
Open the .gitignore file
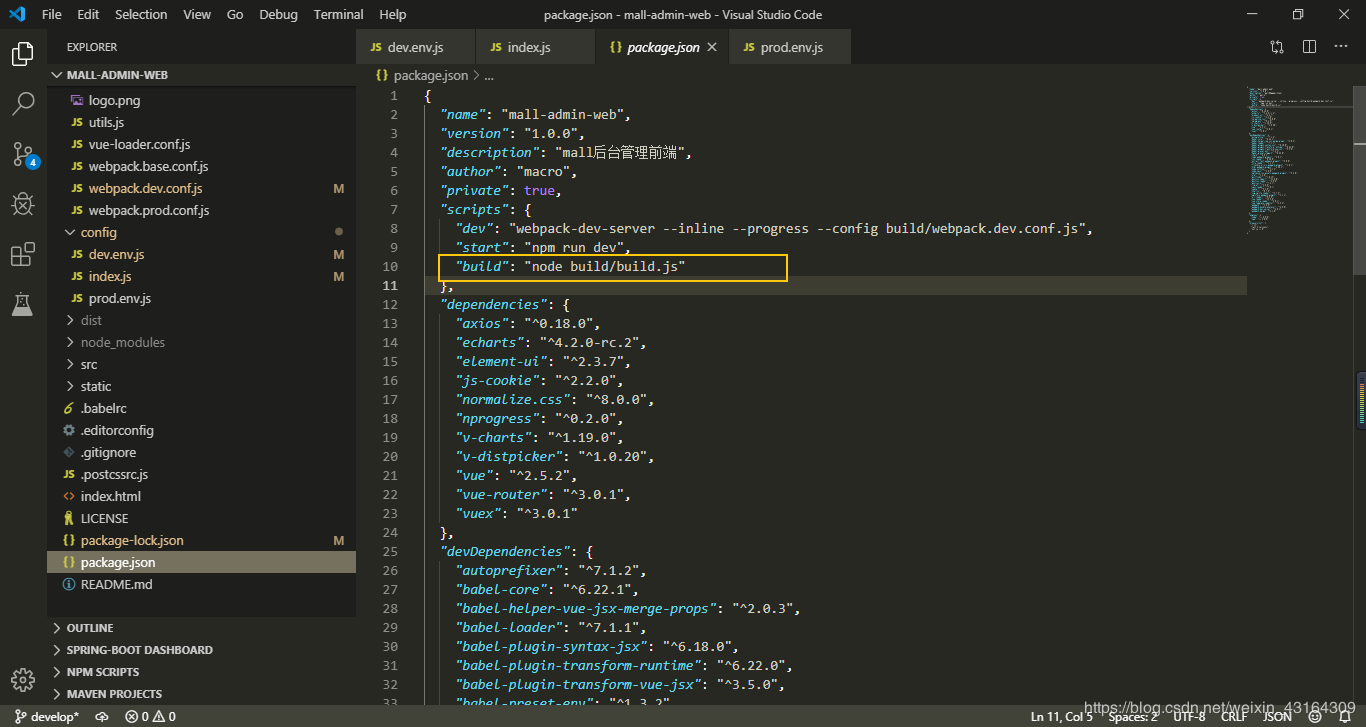pos(201,452)
